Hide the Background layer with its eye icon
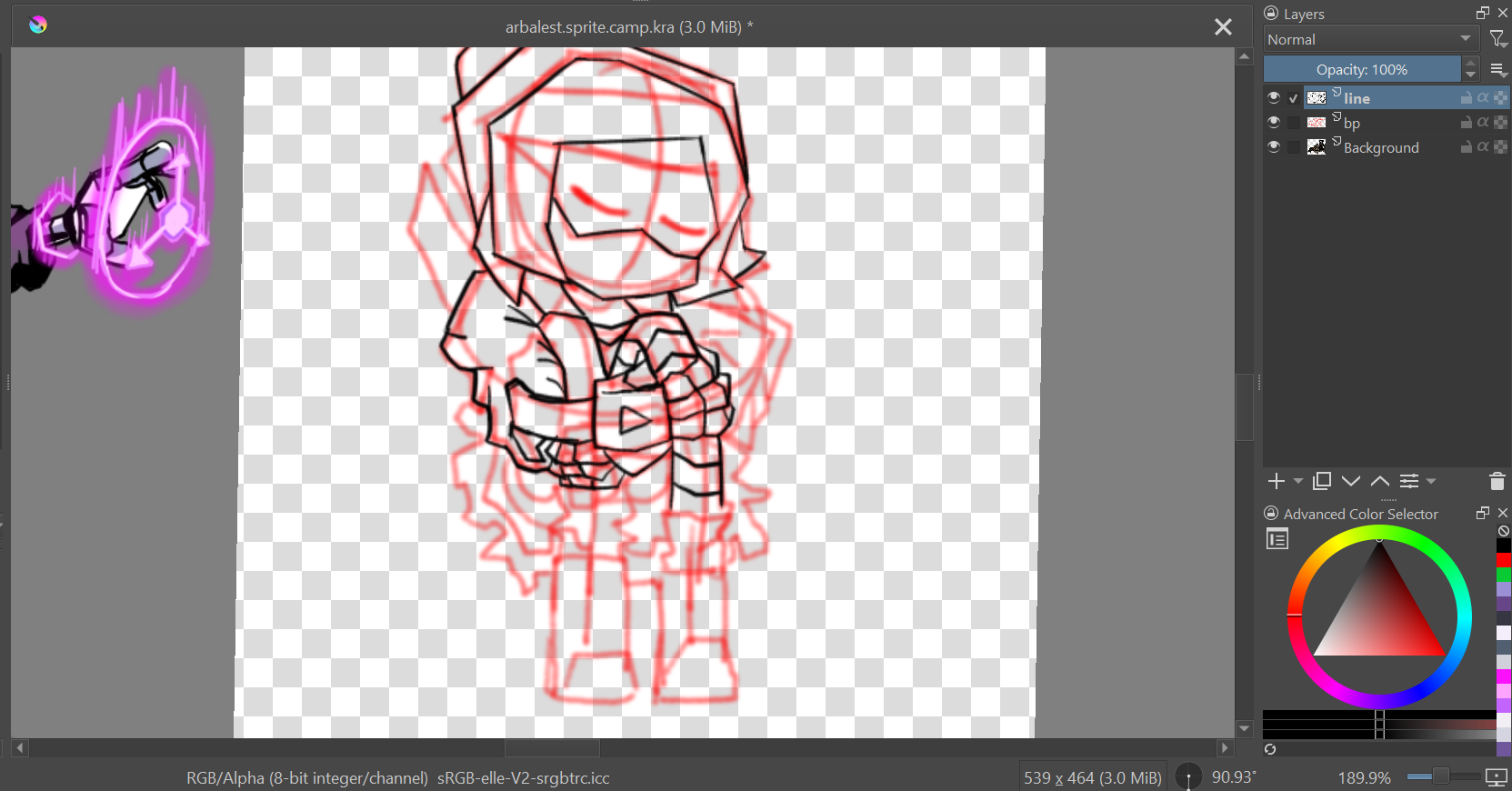Image resolution: width=1512 pixels, height=791 pixels. (1274, 146)
